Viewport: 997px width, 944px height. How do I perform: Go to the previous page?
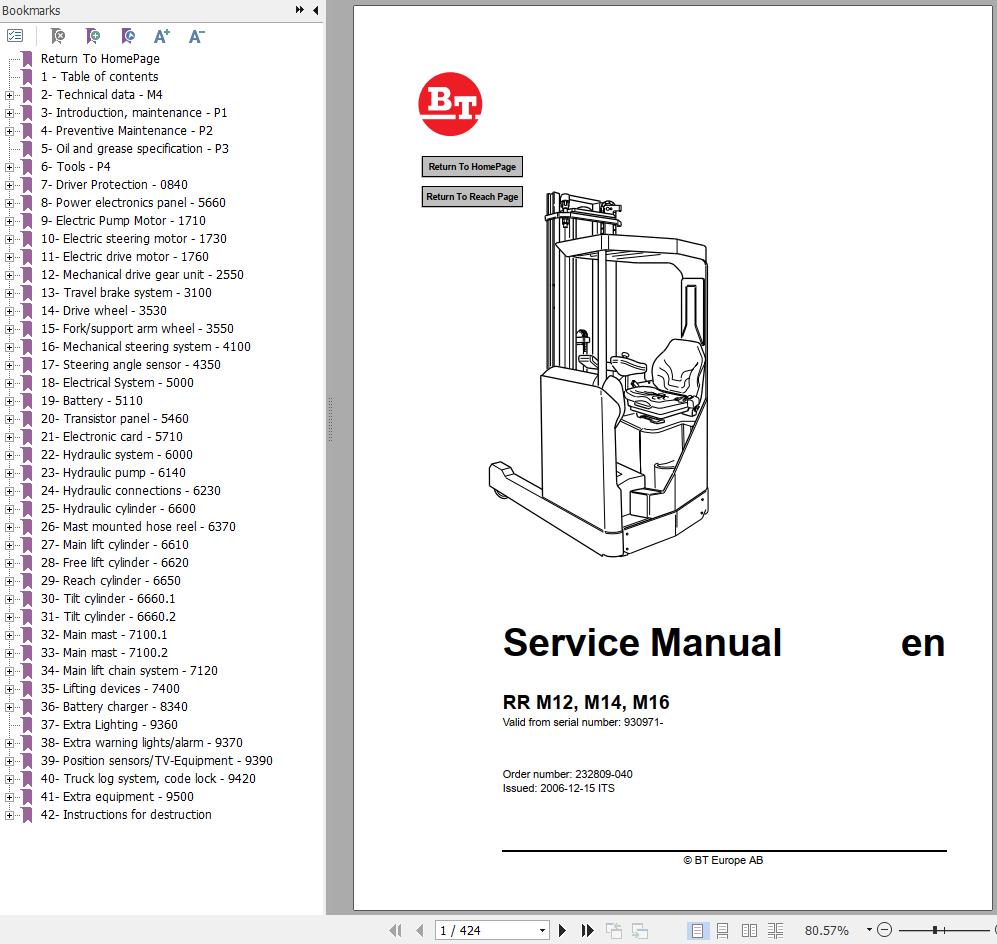coord(419,930)
